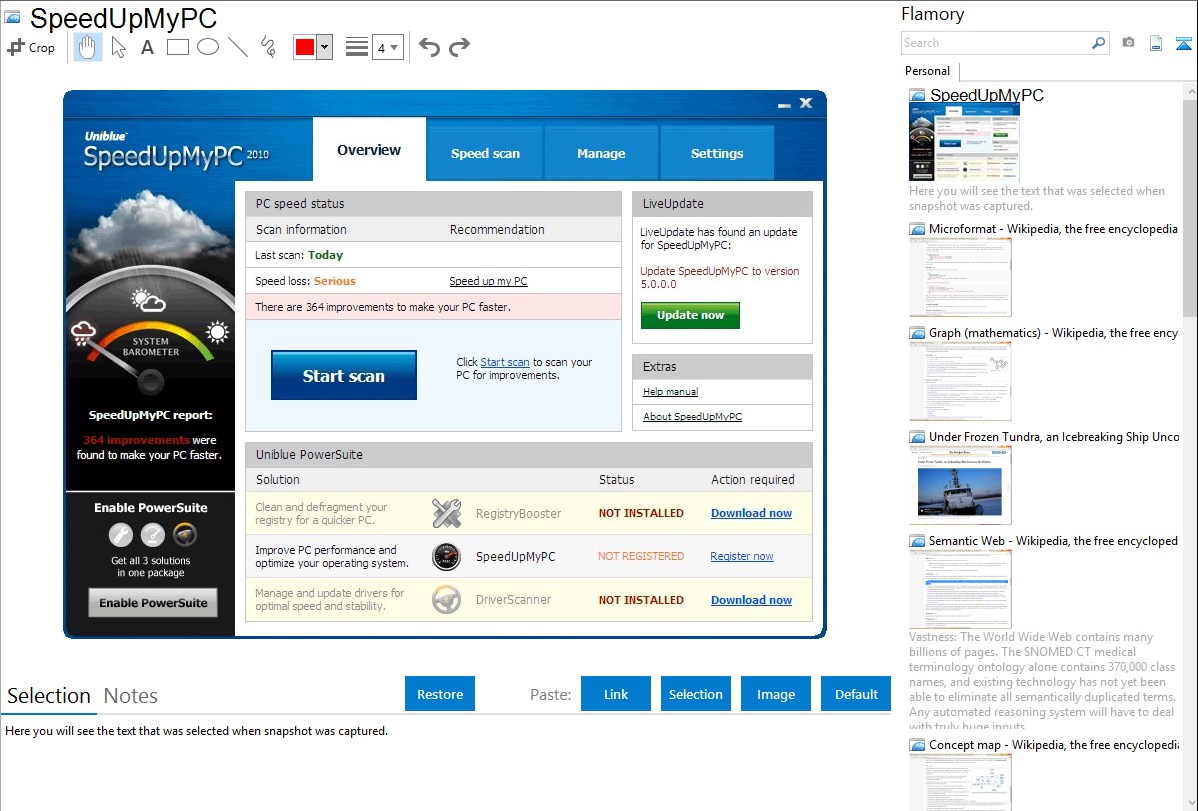
Task: Click the icon beside the Concept map snapshot
Action: pos(917,745)
